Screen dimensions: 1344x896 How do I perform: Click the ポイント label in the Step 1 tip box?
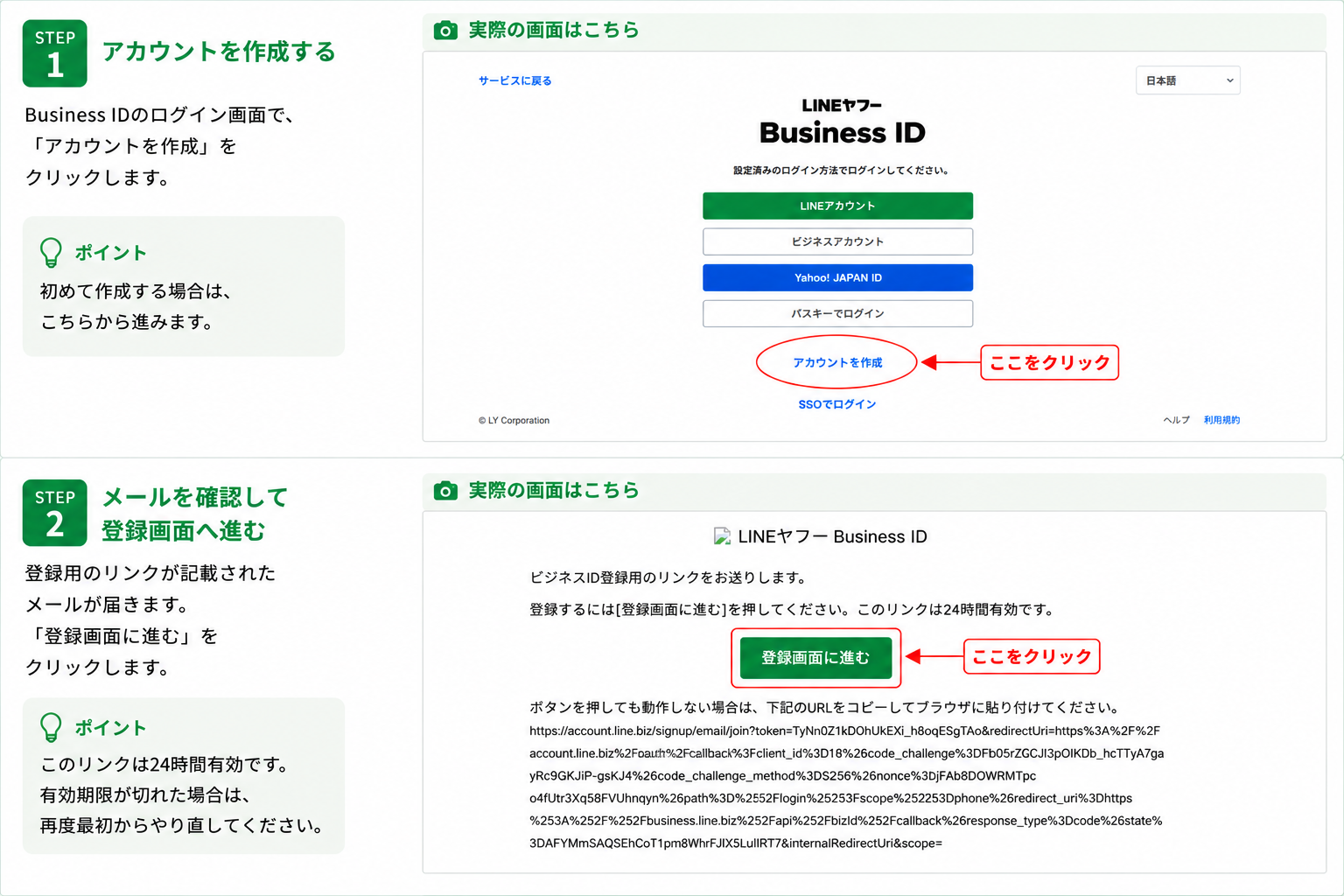(x=110, y=253)
